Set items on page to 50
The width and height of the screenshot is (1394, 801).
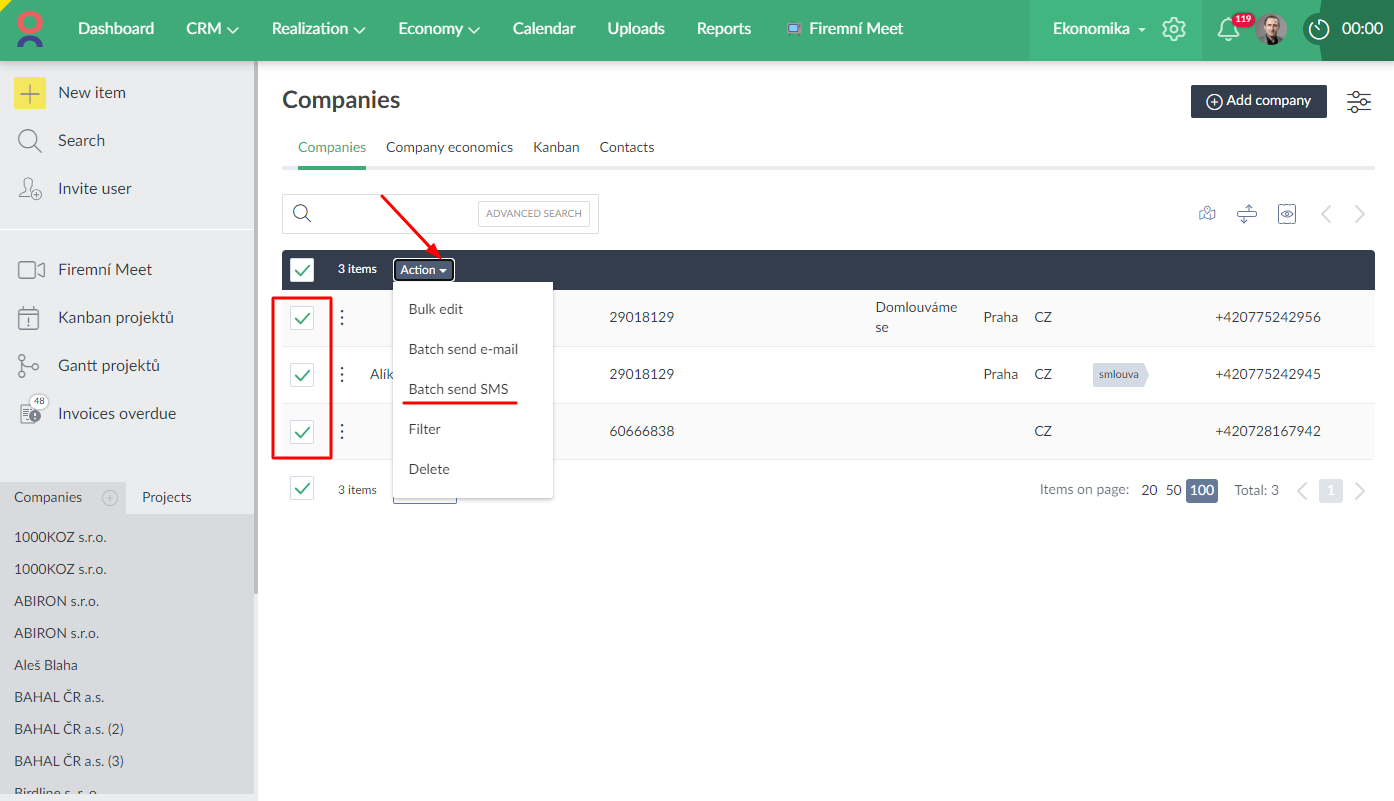coord(1173,490)
